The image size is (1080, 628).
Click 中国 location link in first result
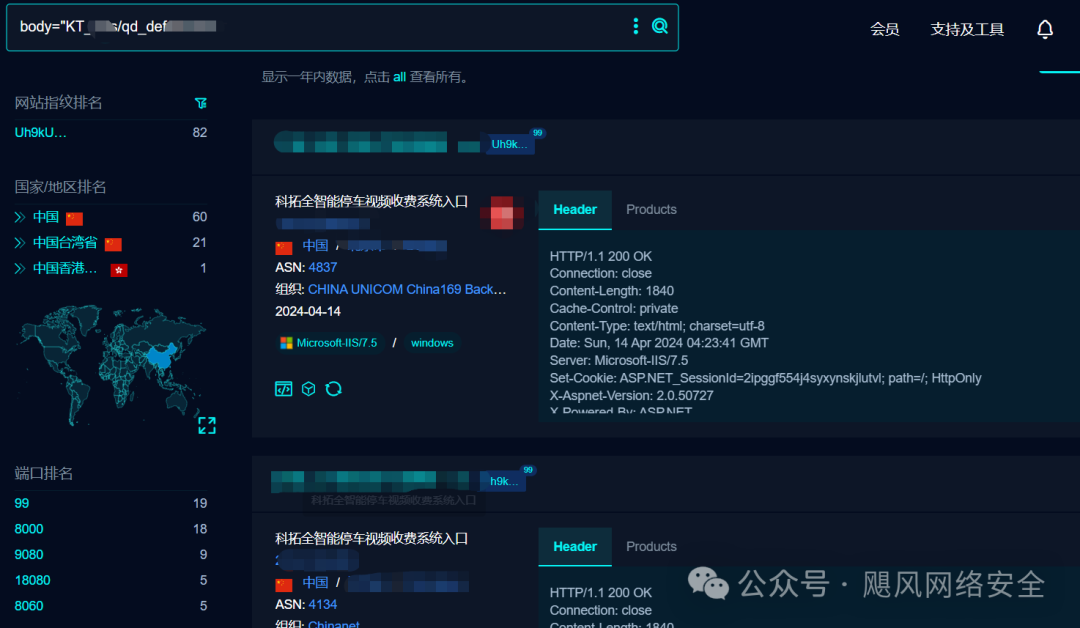tap(315, 245)
